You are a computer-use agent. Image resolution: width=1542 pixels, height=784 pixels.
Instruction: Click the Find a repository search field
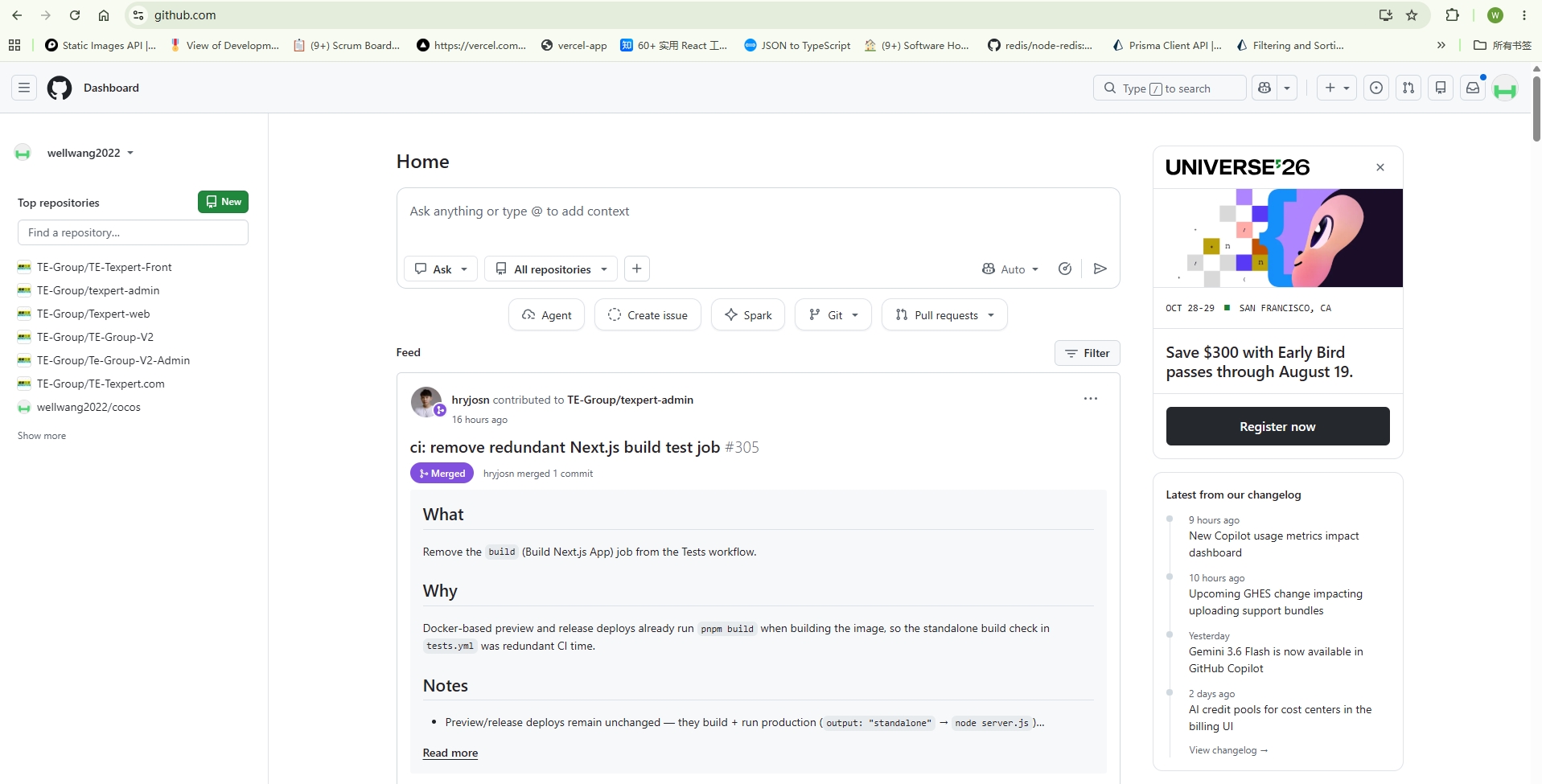click(x=133, y=232)
